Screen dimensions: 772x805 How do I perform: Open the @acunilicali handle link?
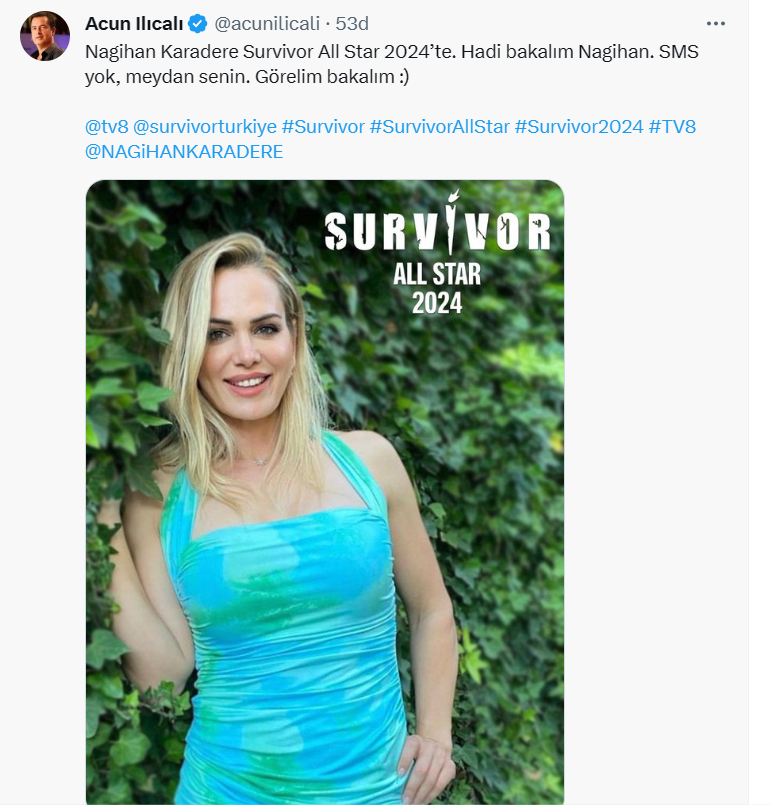click(267, 24)
